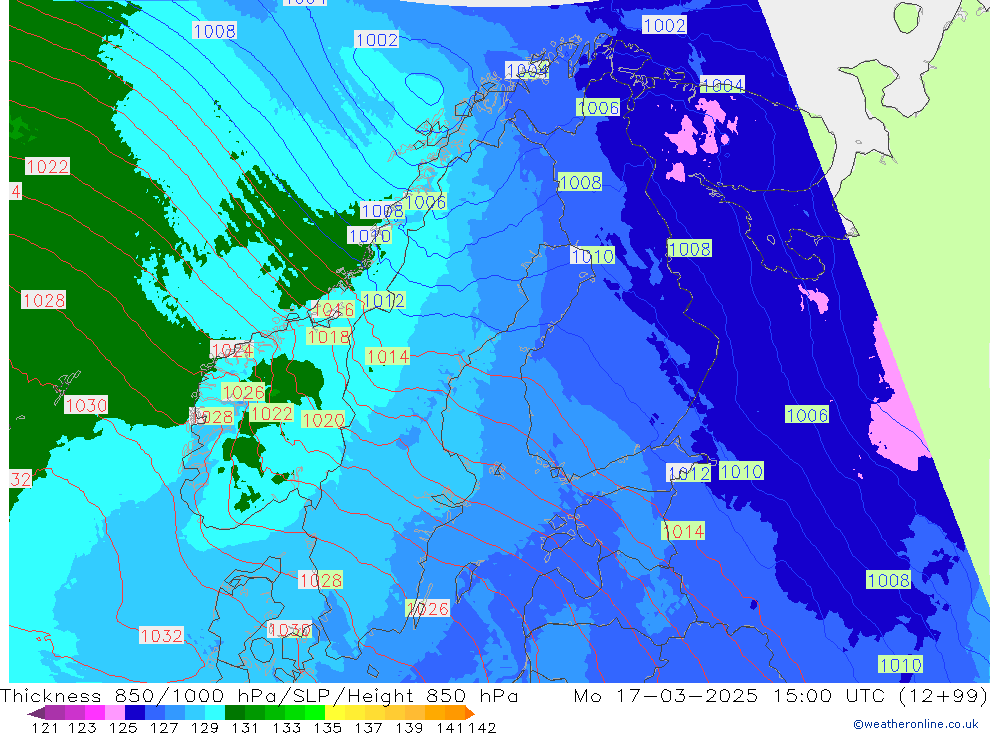Click legend value 123

(x=82, y=728)
